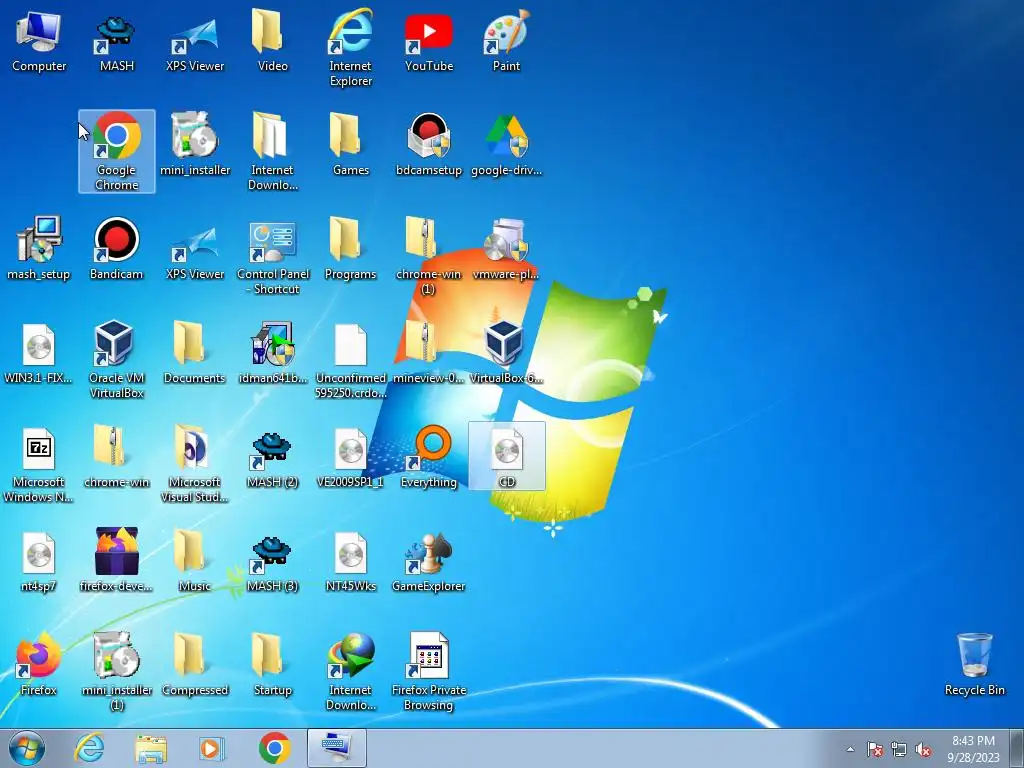Image resolution: width=1024 pixels, height=768 pixels.
Task: Select the Google Chrome desktop shortcut
Action: click(x=116, y=152)
